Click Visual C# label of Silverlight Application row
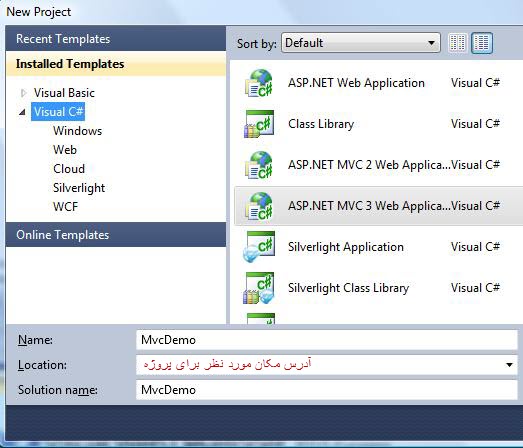The image size is (523, 448). click(475, 247)
